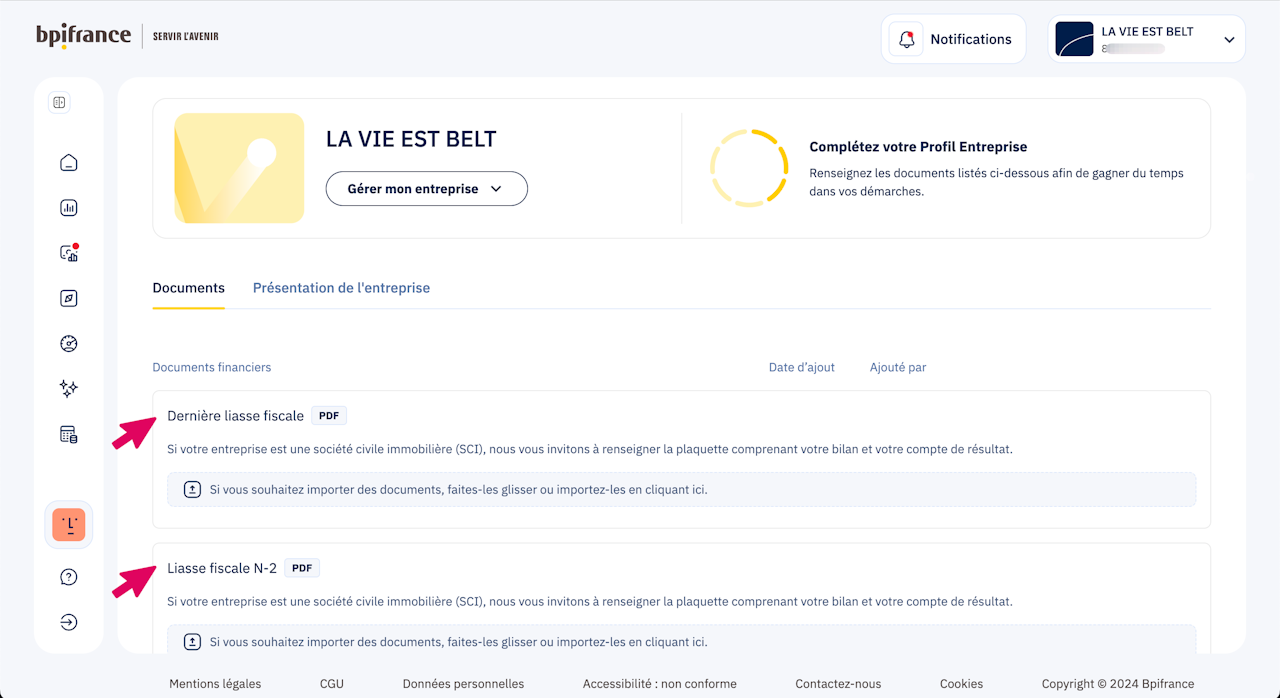Open the sparkles icon in sidebar
1280x698 pixels.
pos(69,388)
